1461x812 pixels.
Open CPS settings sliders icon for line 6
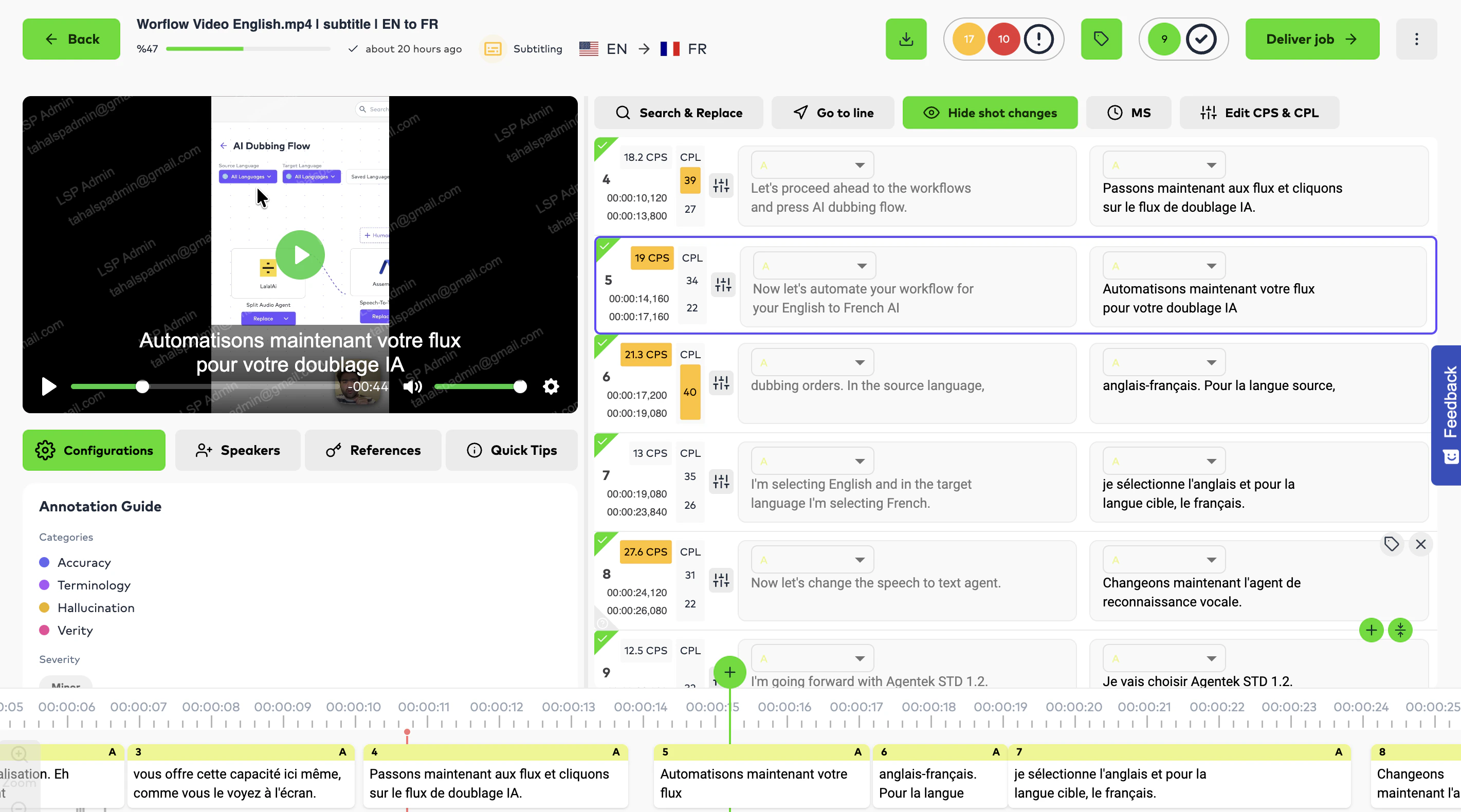(721, 383)
